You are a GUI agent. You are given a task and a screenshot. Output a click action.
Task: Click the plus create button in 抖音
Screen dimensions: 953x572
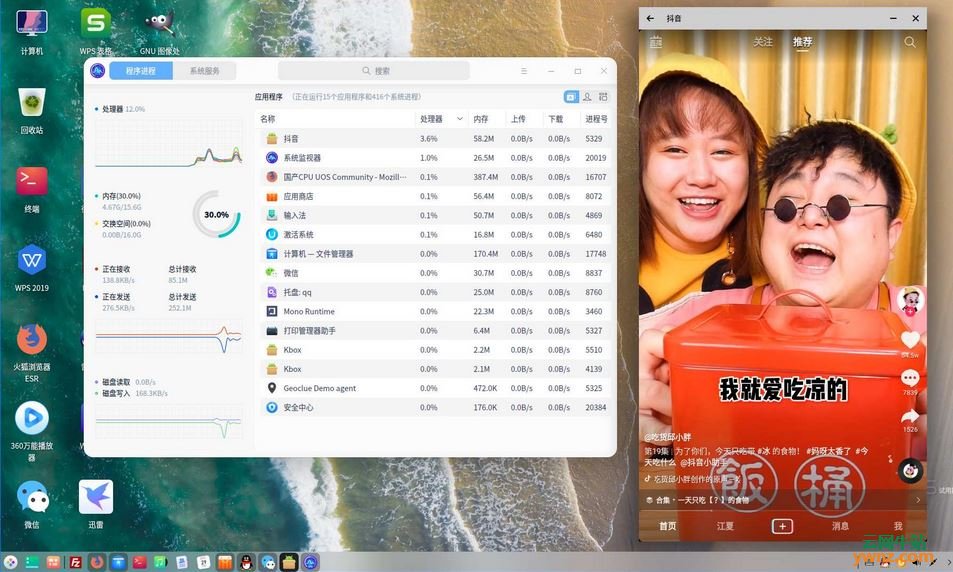pos(782,526)
